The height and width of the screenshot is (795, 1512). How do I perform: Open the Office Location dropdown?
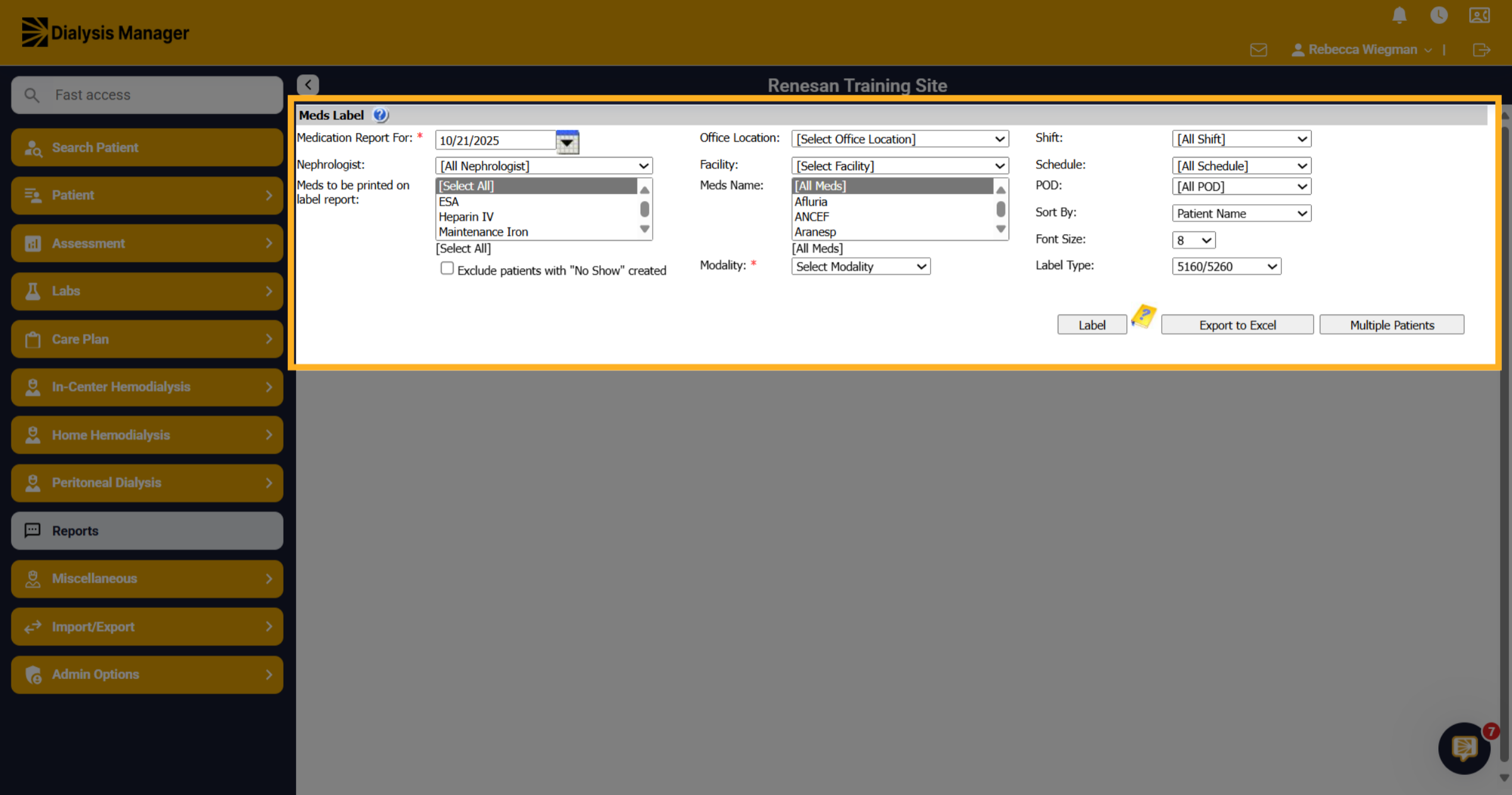[900, 139]
